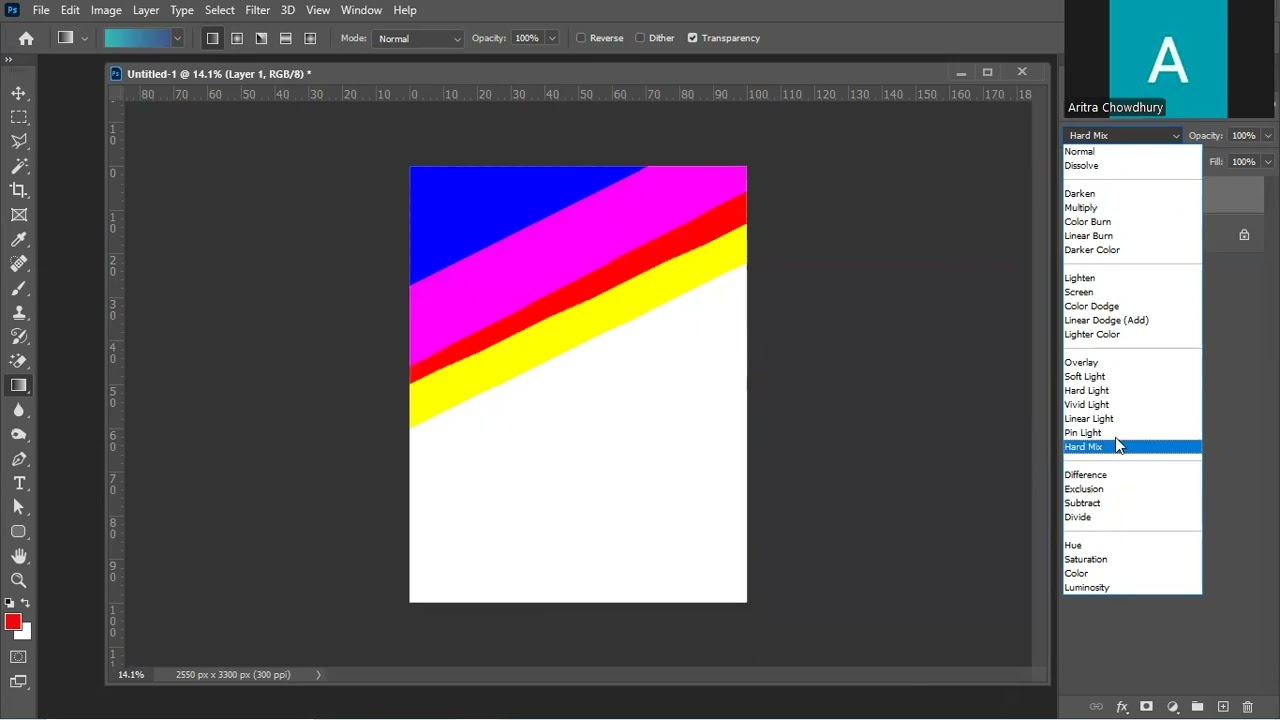This screenshot has height=720, width=1280.
Task: Uncheck the Transparency checkbox
Action: click(692, 38)
